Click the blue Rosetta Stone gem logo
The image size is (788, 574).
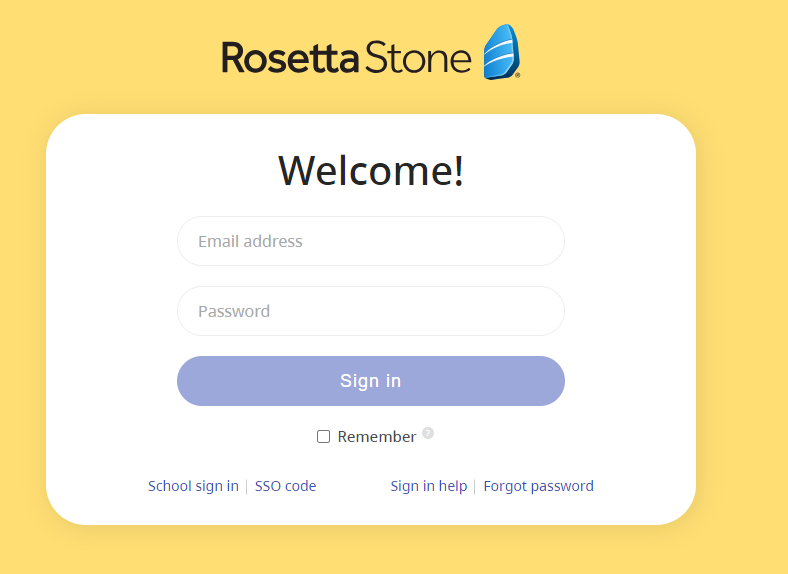(500, 52)
